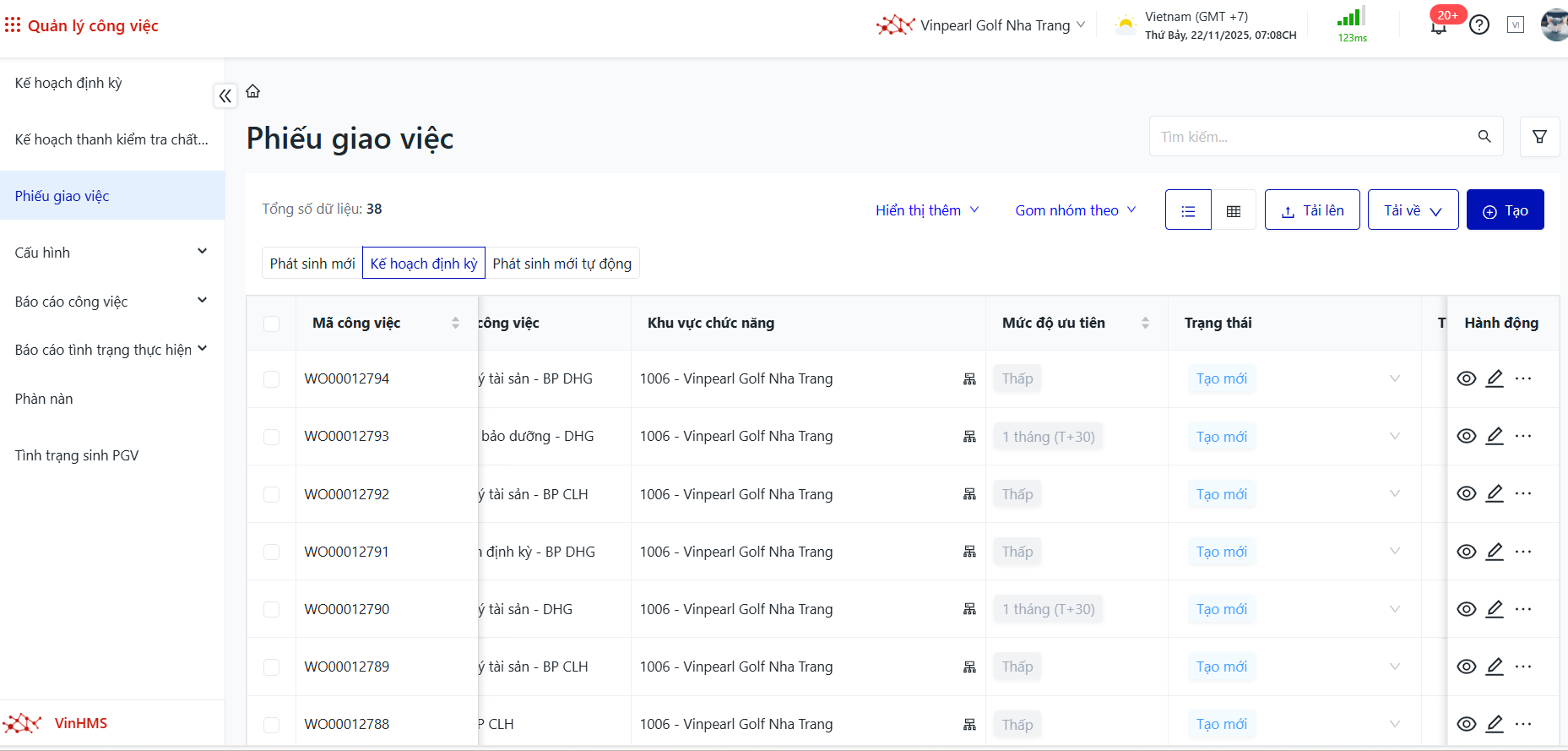This screenshot has height=751, width=1568.
Task: View details of WO00012794 with eye icon
Action: pyautogui.click(x=1467, y=378)
